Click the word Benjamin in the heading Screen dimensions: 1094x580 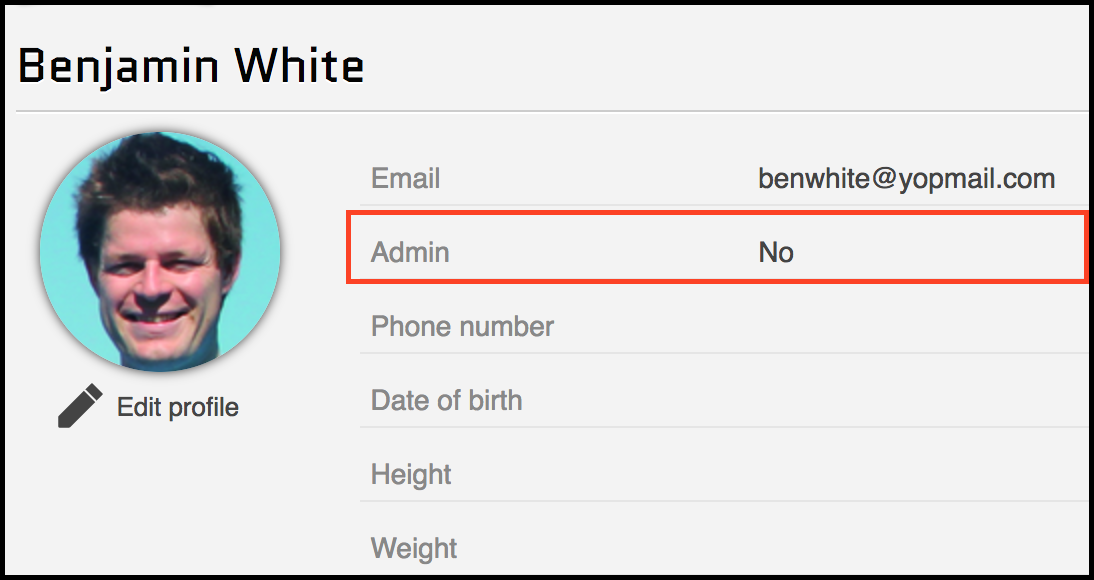[119, 66]
